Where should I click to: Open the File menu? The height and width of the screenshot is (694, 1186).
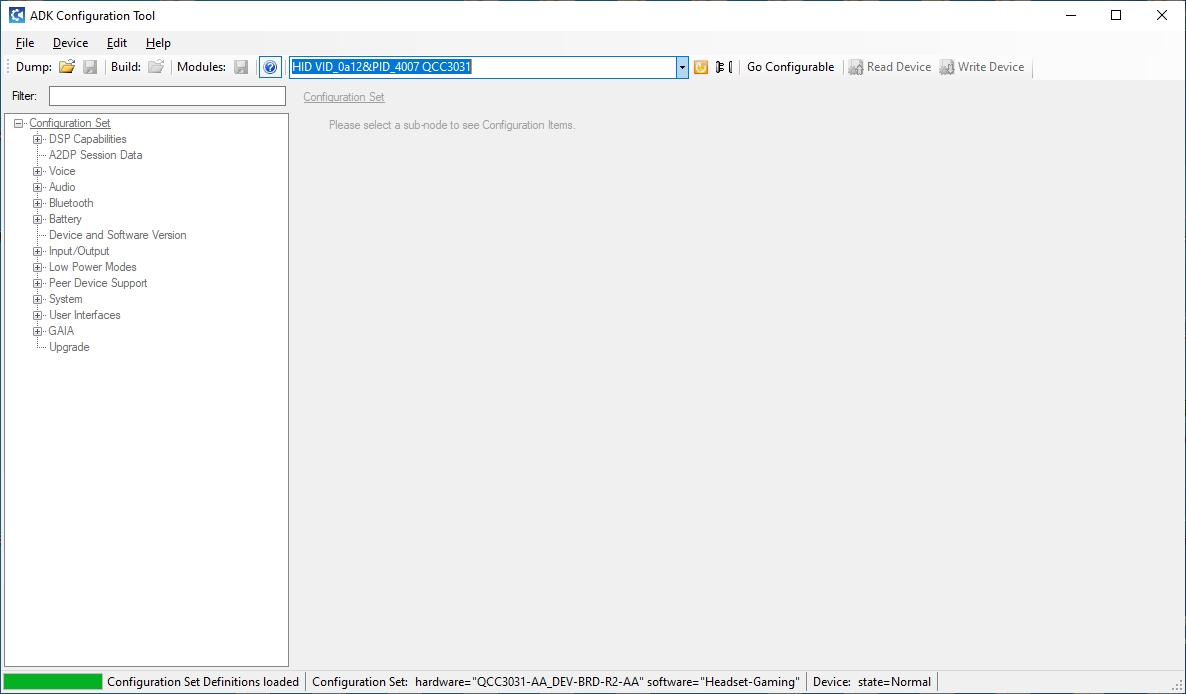click(25, 43)
